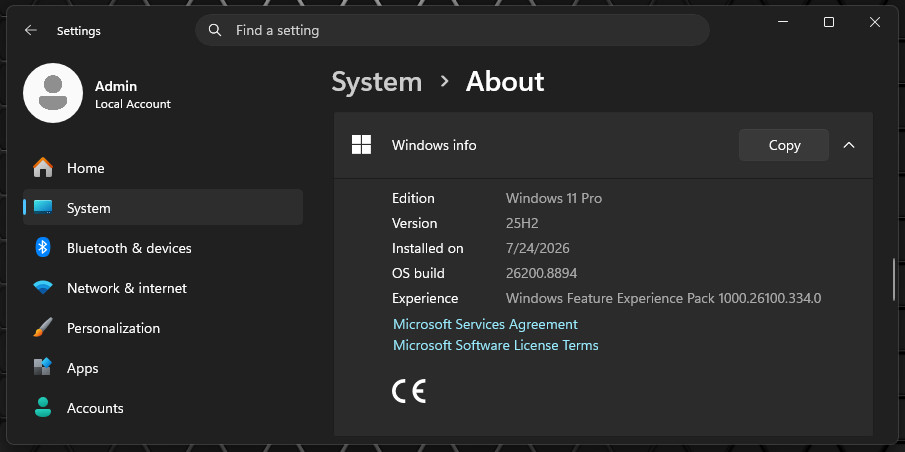This screenshot has width=905, height=452.
Task: Click the Home house icon
Action: [x=43, y=168]
